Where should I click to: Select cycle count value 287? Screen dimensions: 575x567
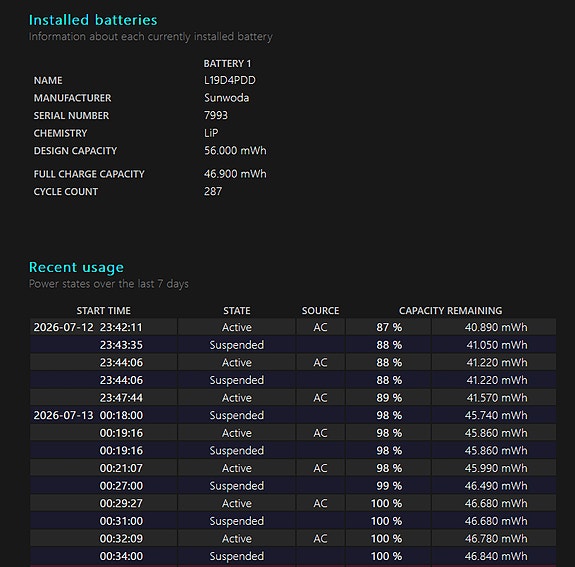213,191
